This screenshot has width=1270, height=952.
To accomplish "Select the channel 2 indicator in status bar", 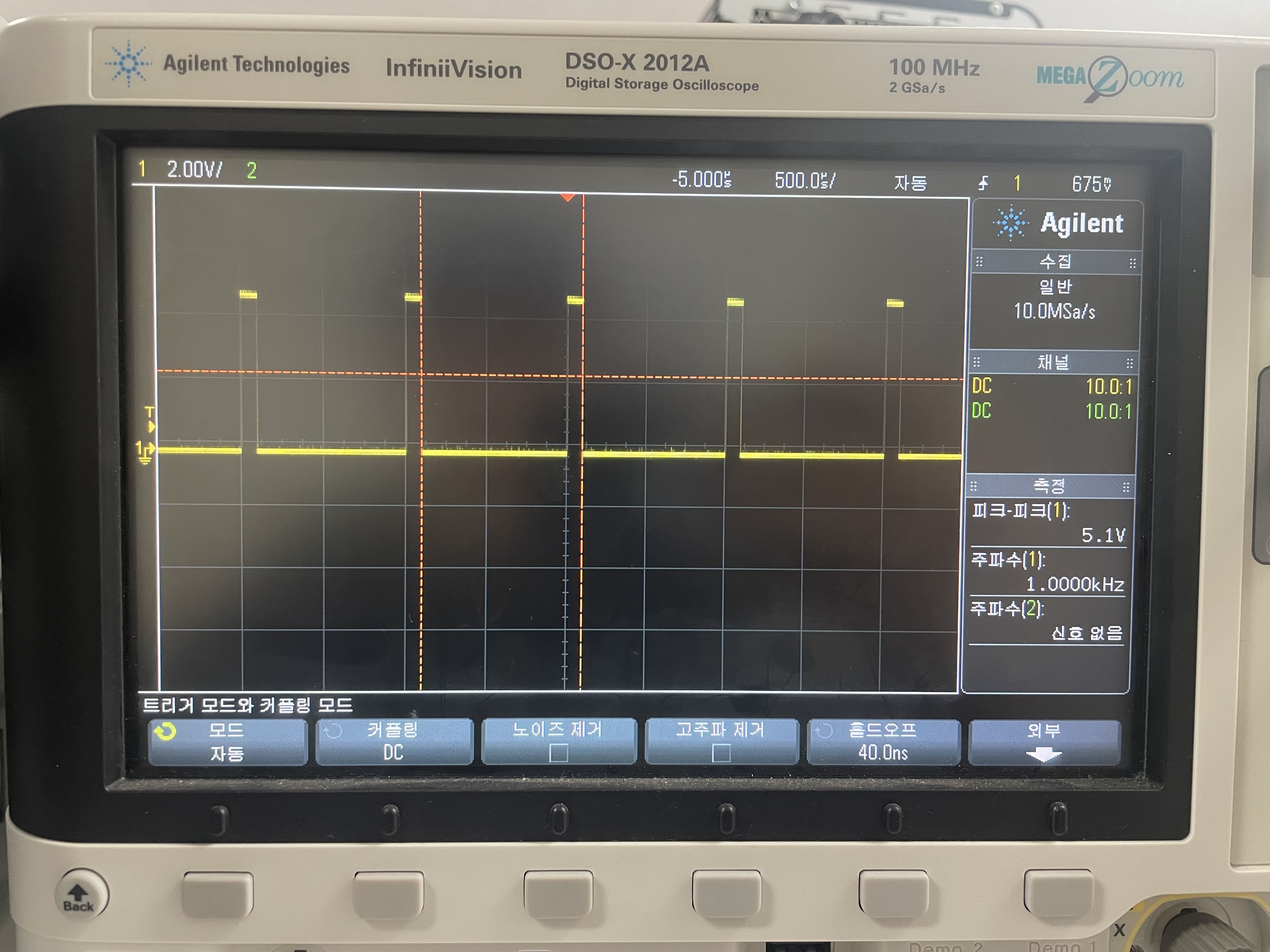I will tap(251, 170).
